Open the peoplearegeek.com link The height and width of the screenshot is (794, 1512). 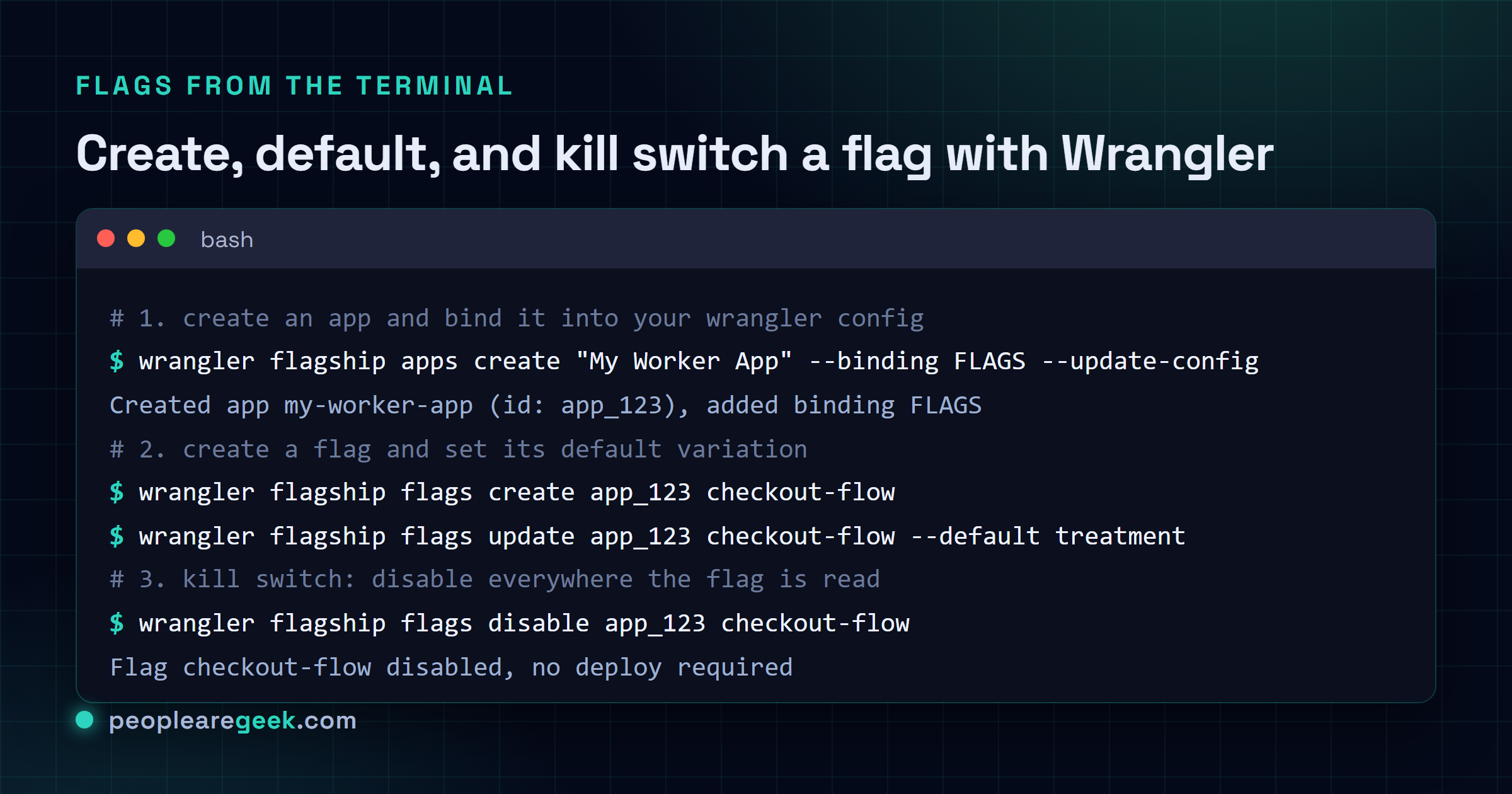(232, 720)
